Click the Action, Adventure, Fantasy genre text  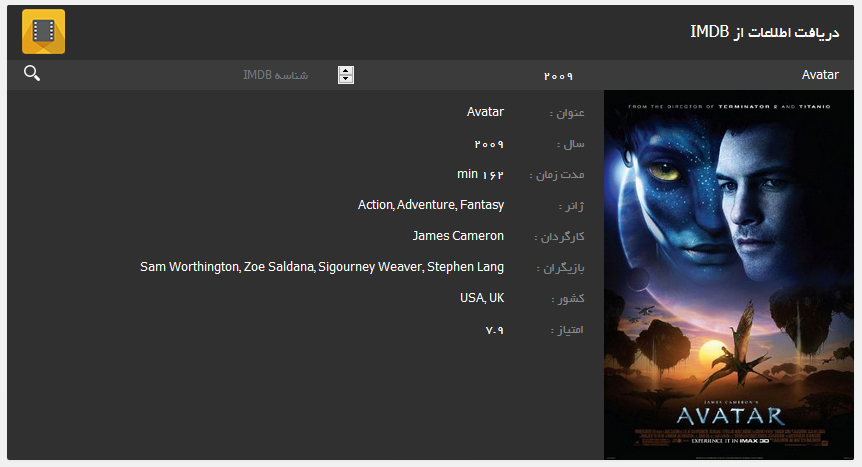coord(431,205)
